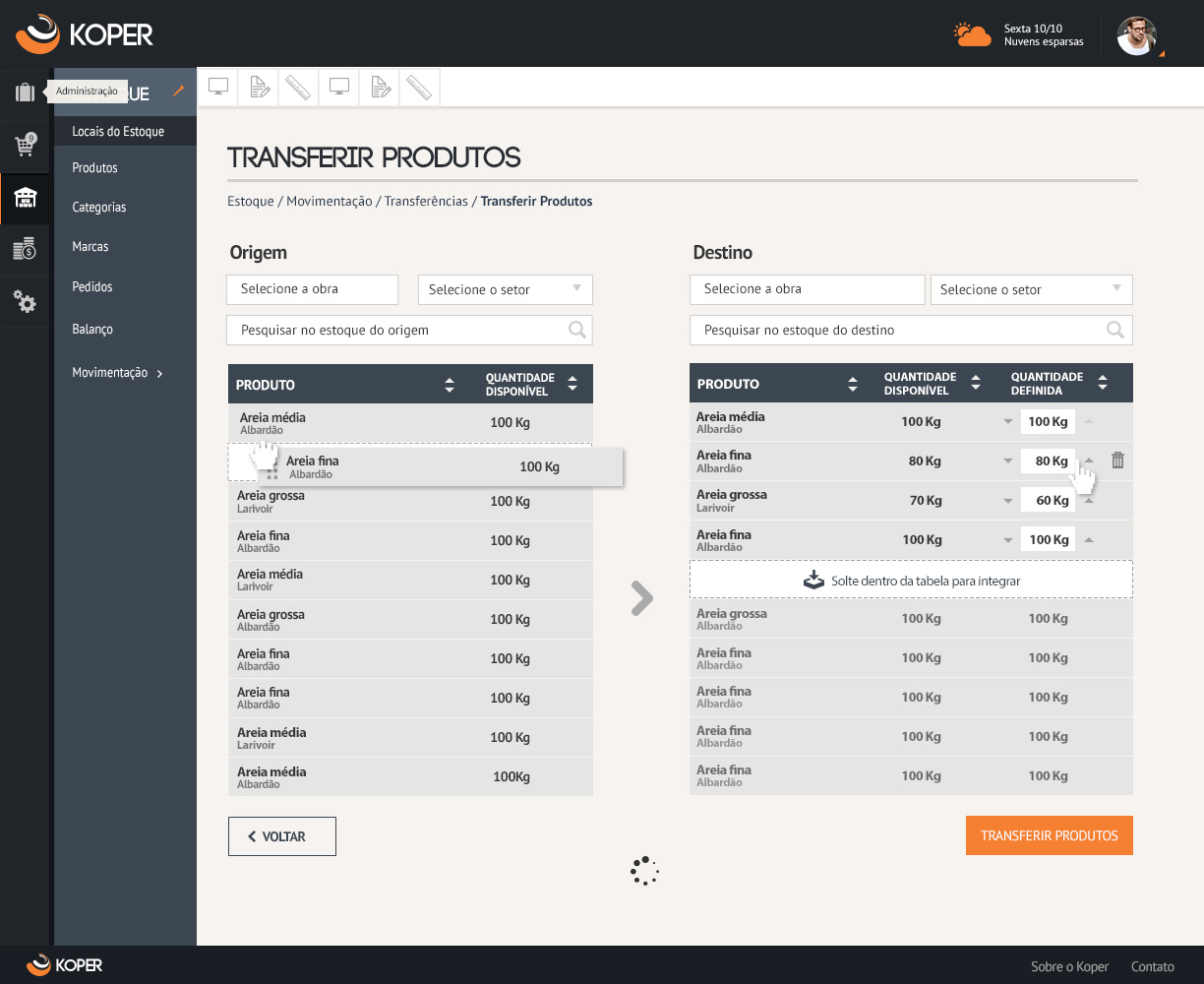Click the shopping cart sidebar icon
This screenshot has height=984, width=1204.
pos(25,146)
